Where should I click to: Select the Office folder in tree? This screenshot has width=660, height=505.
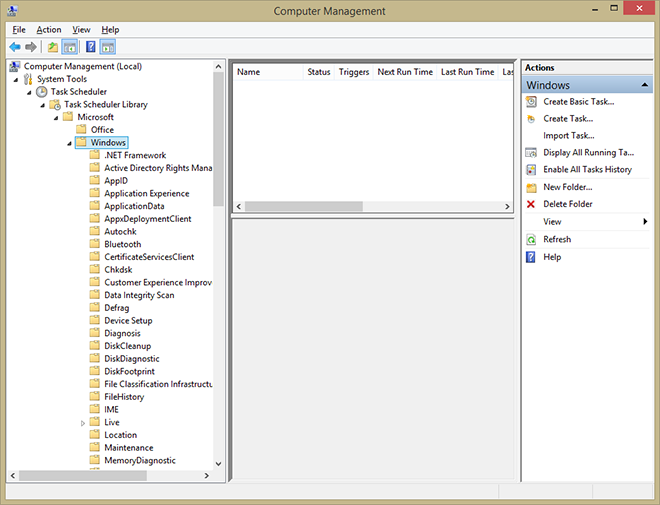click(102, 130)
